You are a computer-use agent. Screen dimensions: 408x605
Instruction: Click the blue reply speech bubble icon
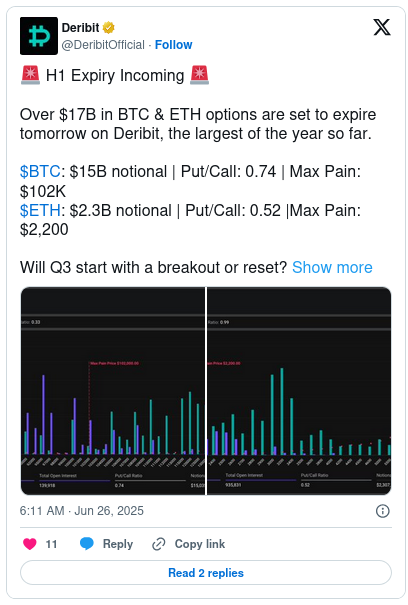pos(86,544)
